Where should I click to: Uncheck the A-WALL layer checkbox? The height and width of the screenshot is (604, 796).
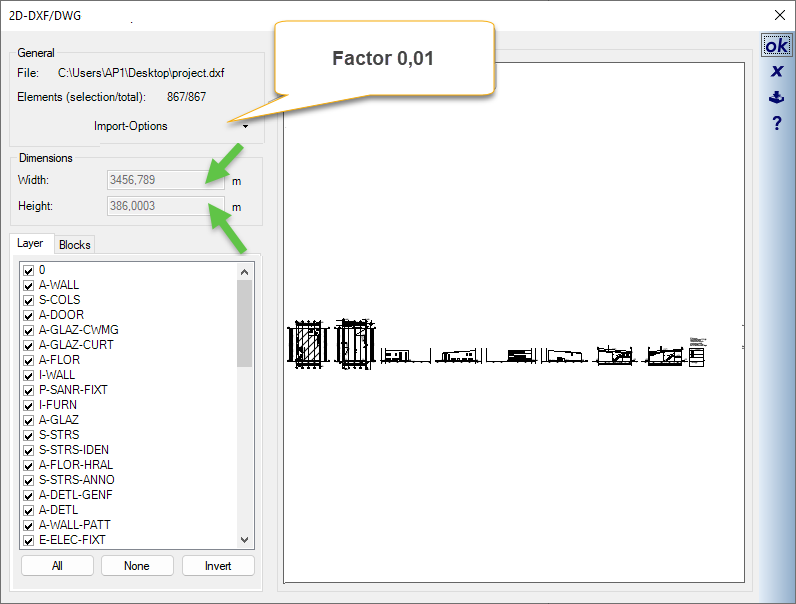pos(28,285)
